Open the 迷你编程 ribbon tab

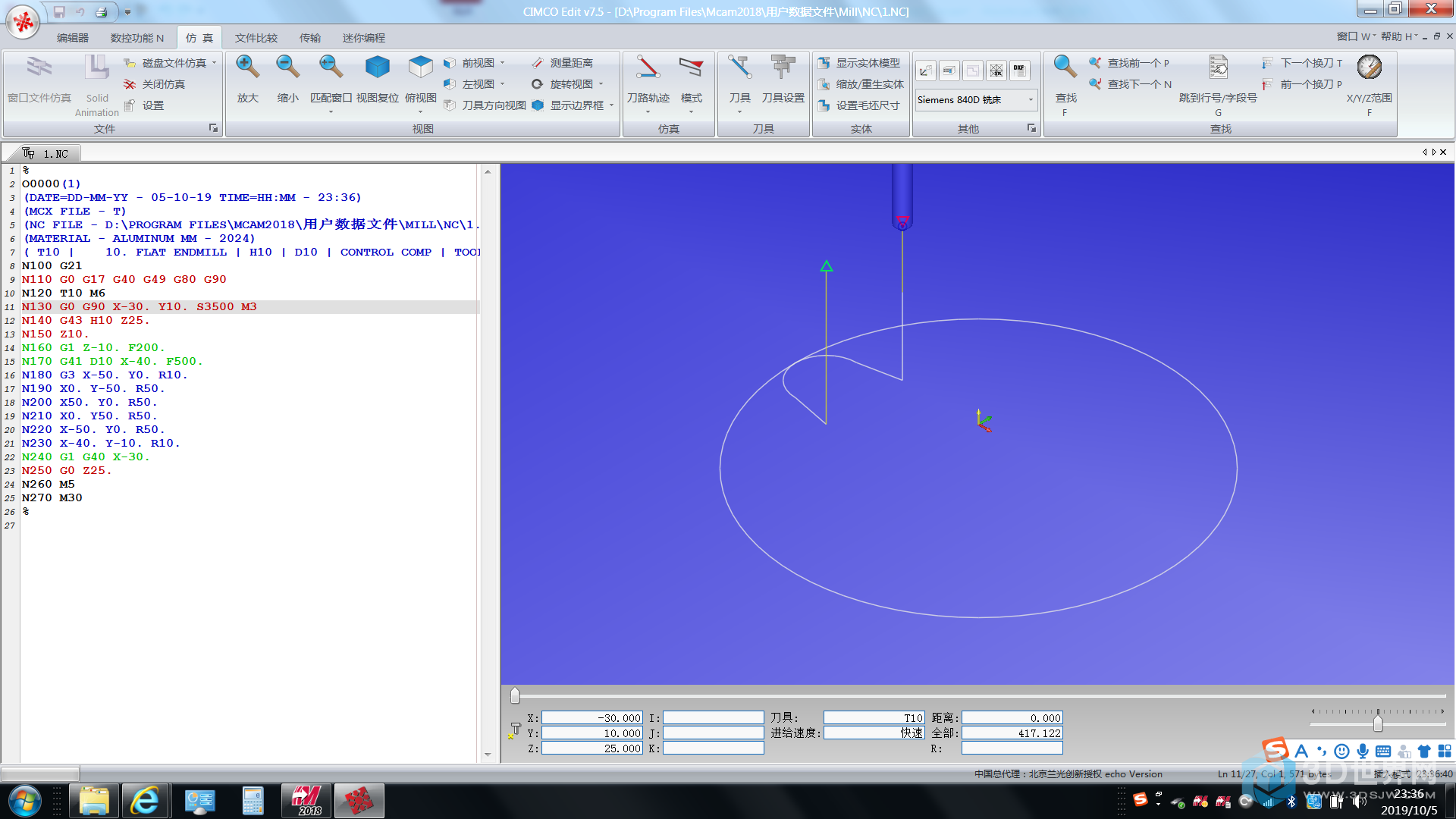click(364, 38)
